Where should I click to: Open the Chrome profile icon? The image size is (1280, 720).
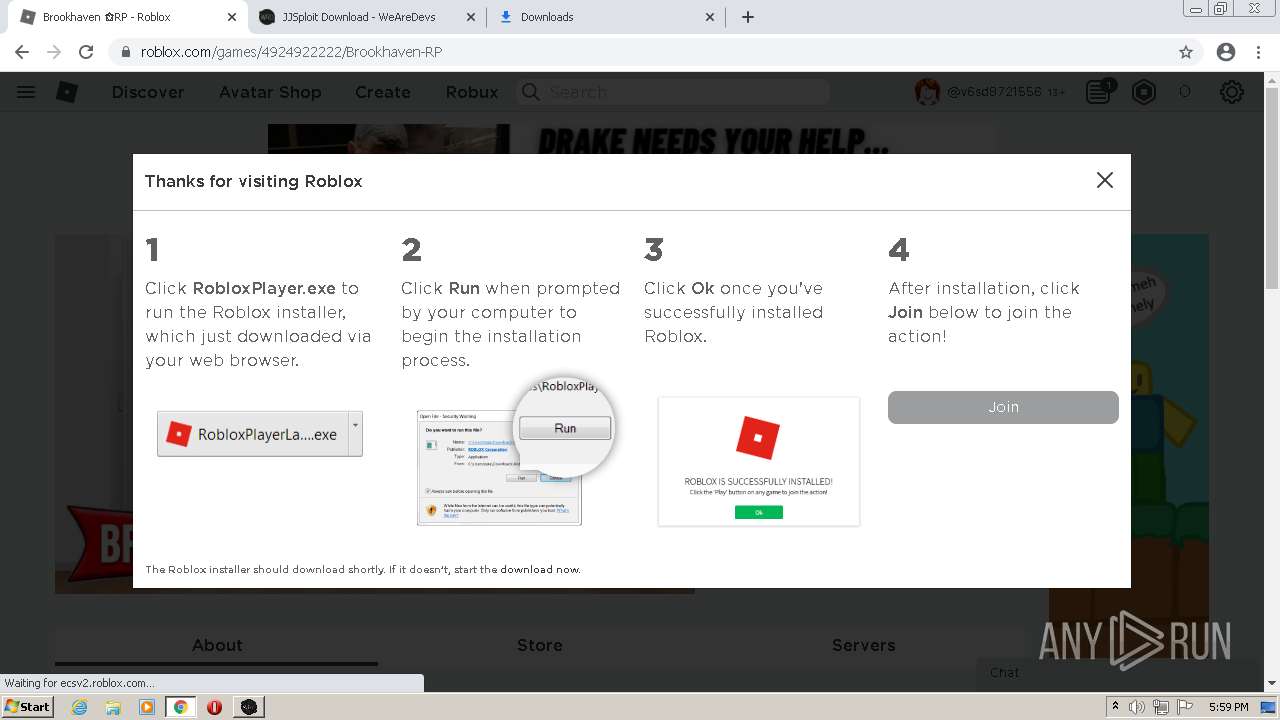[x=1226, y=52]
